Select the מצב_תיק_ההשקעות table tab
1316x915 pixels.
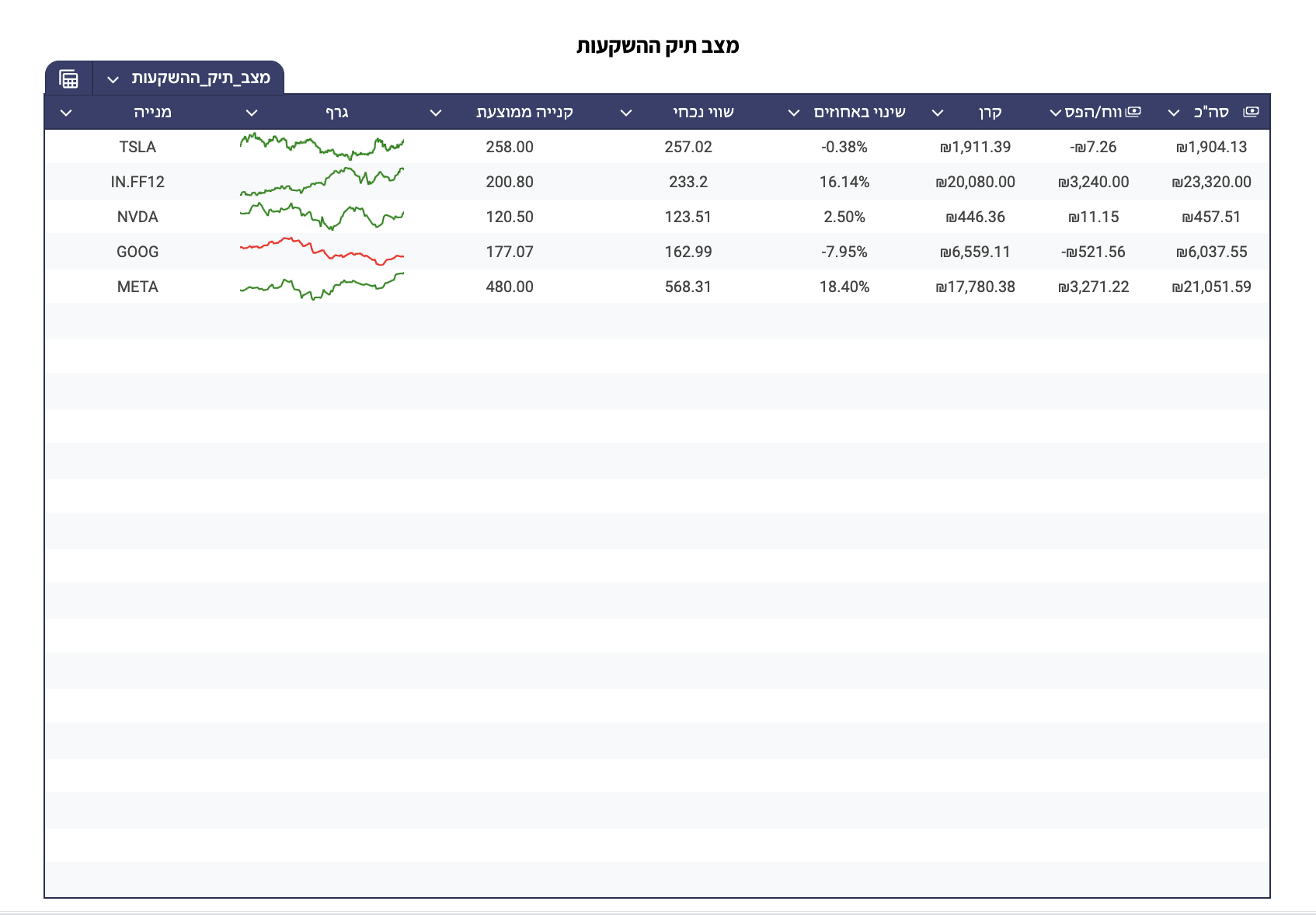200,78
